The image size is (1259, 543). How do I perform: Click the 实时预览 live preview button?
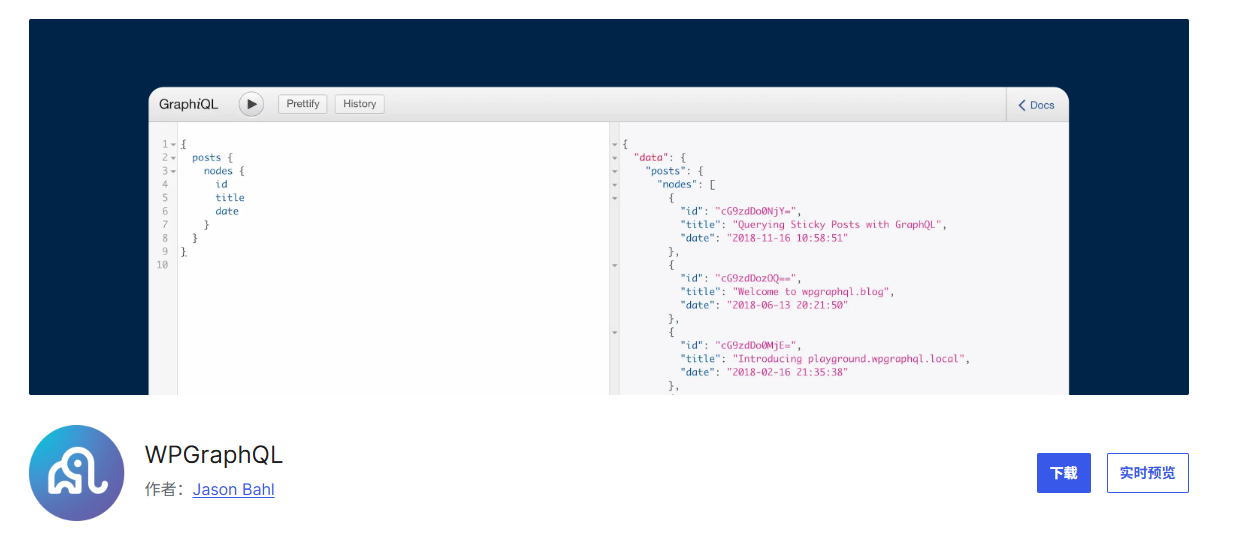pyautogui.click(x=1147, y=473)
